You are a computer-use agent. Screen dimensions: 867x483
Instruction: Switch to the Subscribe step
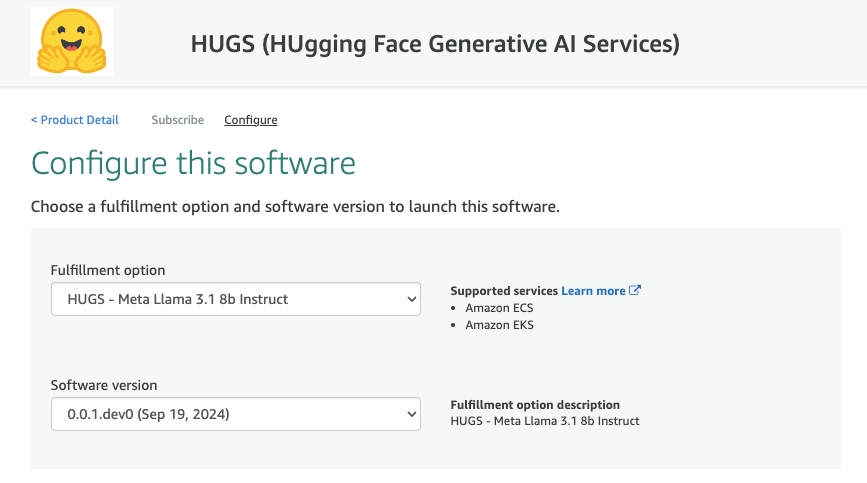coord(177,120)
